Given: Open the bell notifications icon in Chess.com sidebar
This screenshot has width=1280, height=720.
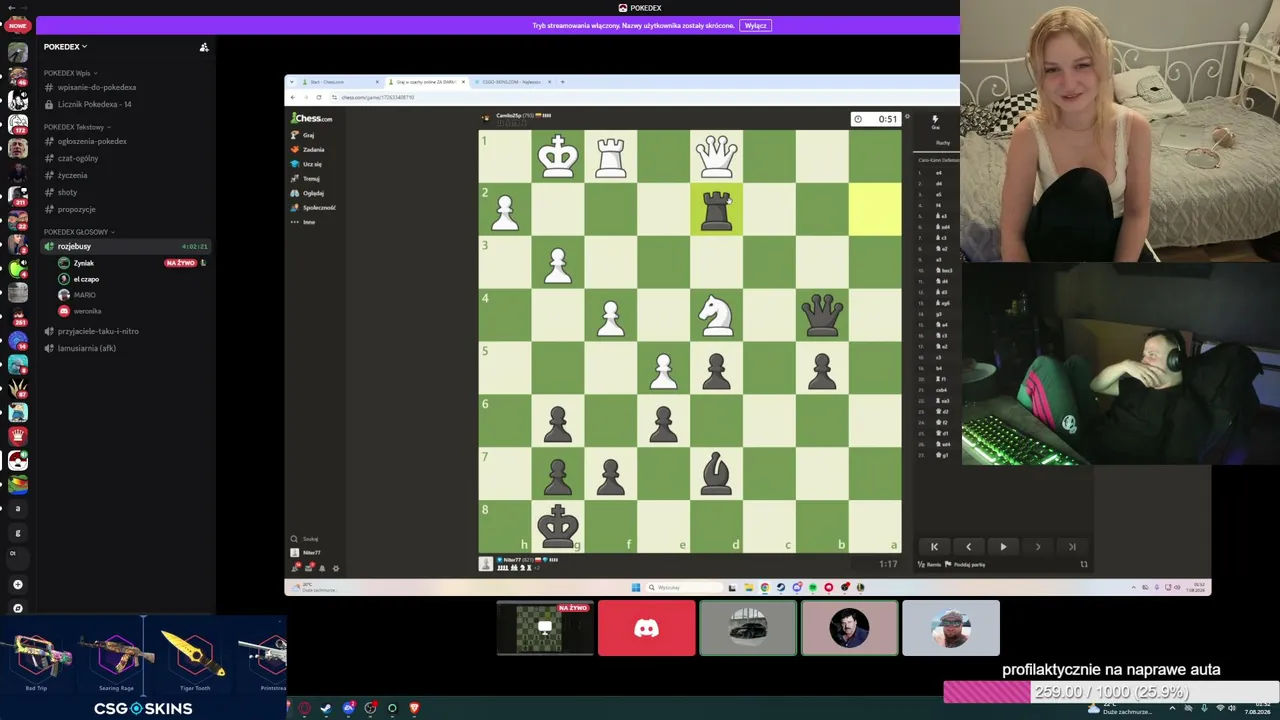Looking at the screenshot, I should coord(321,568).
